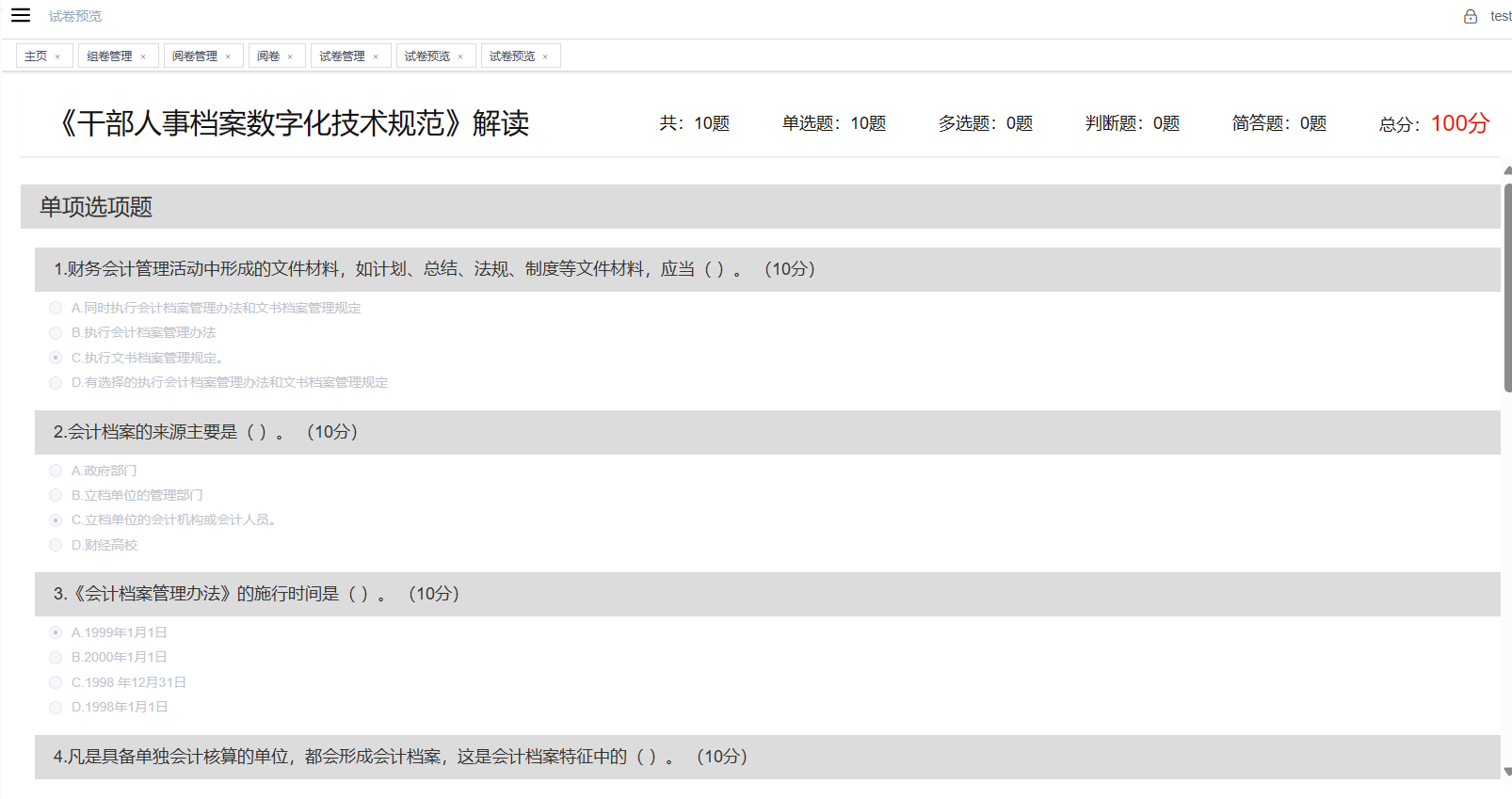The height and width of the screenshot is (799, 1512).
Task: Click question 2 about 会计档案的来源
Action: click(x=767, y=432)
